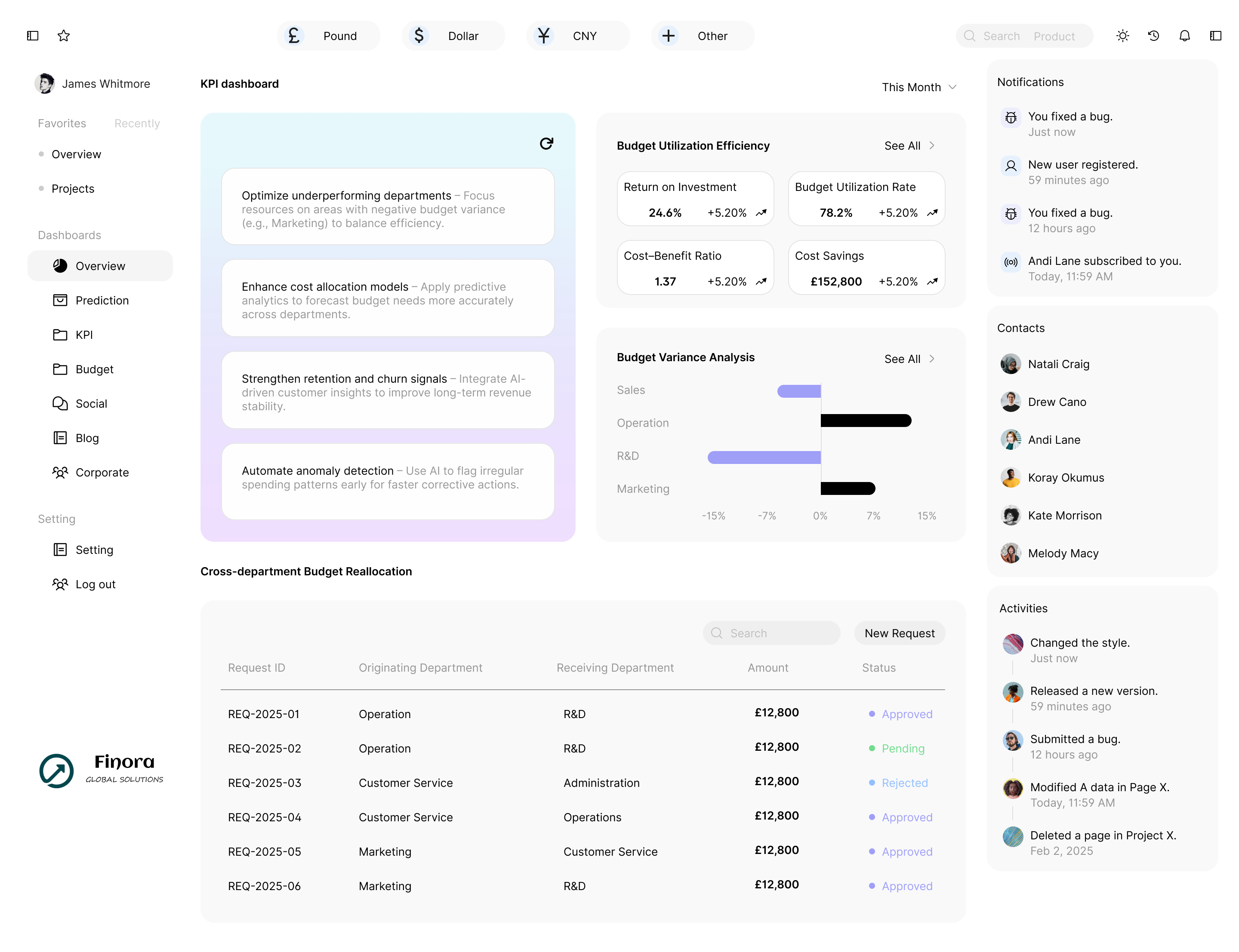This screenshot has height=952, width=1239.
Task: Select the Dollar currency tab
Action: point(453,36)
